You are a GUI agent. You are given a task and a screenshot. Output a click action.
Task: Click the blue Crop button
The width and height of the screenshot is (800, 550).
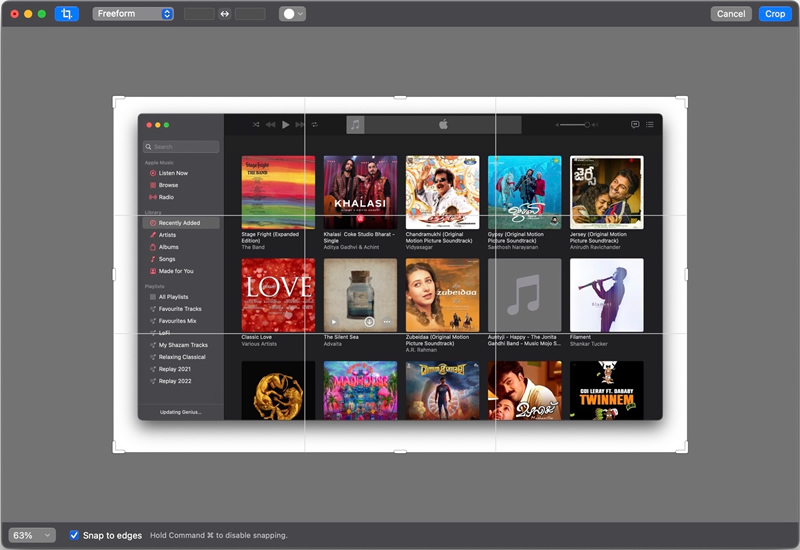point(774,14)
